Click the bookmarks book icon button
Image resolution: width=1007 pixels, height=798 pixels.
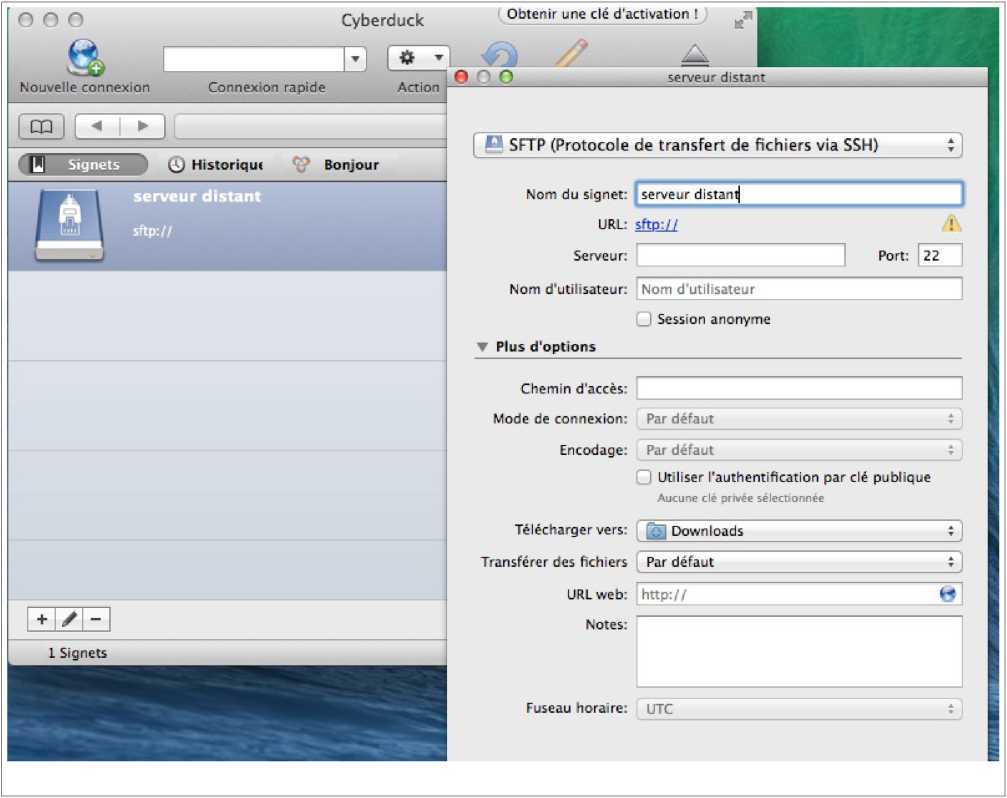tap(41, 126)
